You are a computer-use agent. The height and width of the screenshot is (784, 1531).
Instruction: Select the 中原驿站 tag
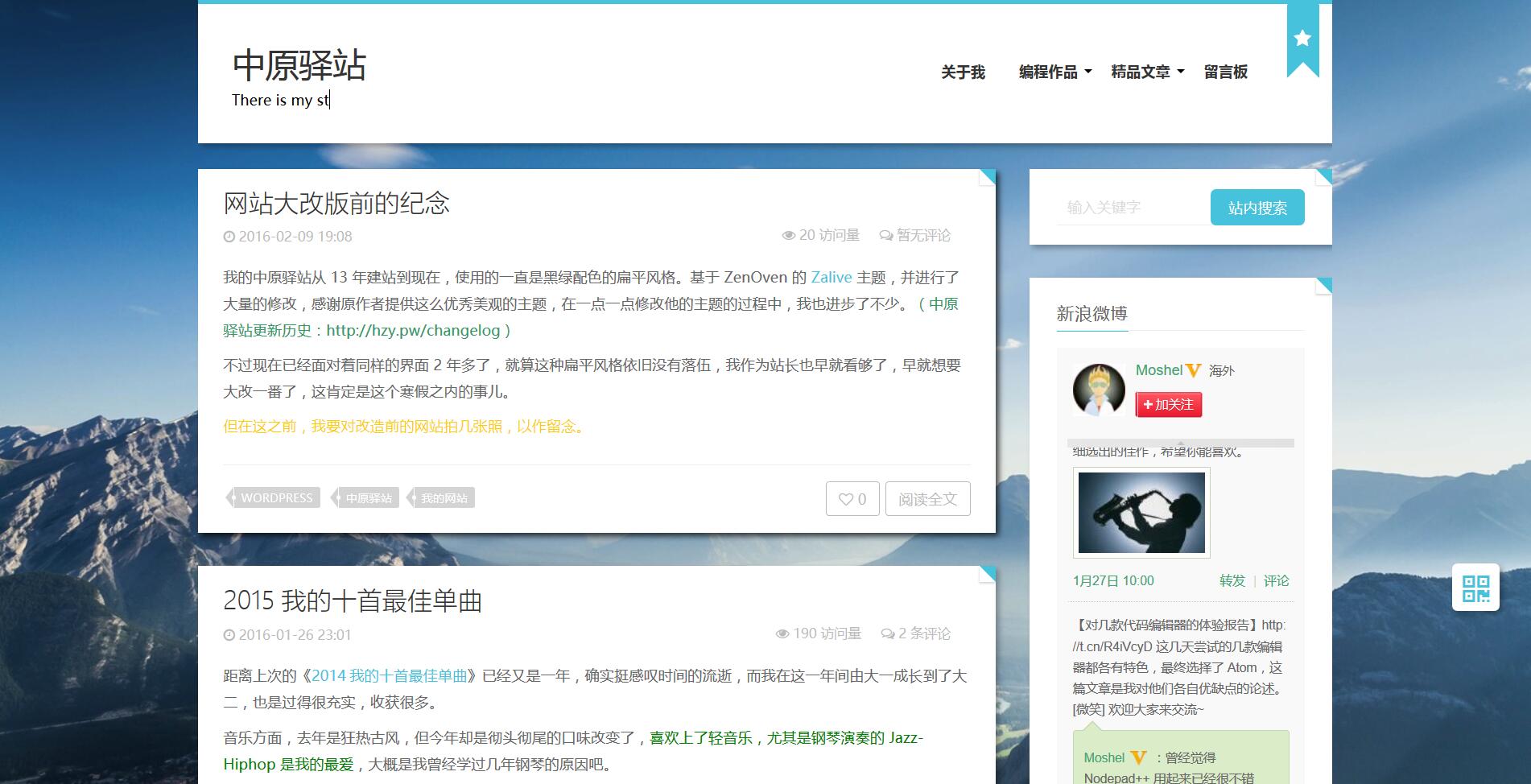click(366, 498)
